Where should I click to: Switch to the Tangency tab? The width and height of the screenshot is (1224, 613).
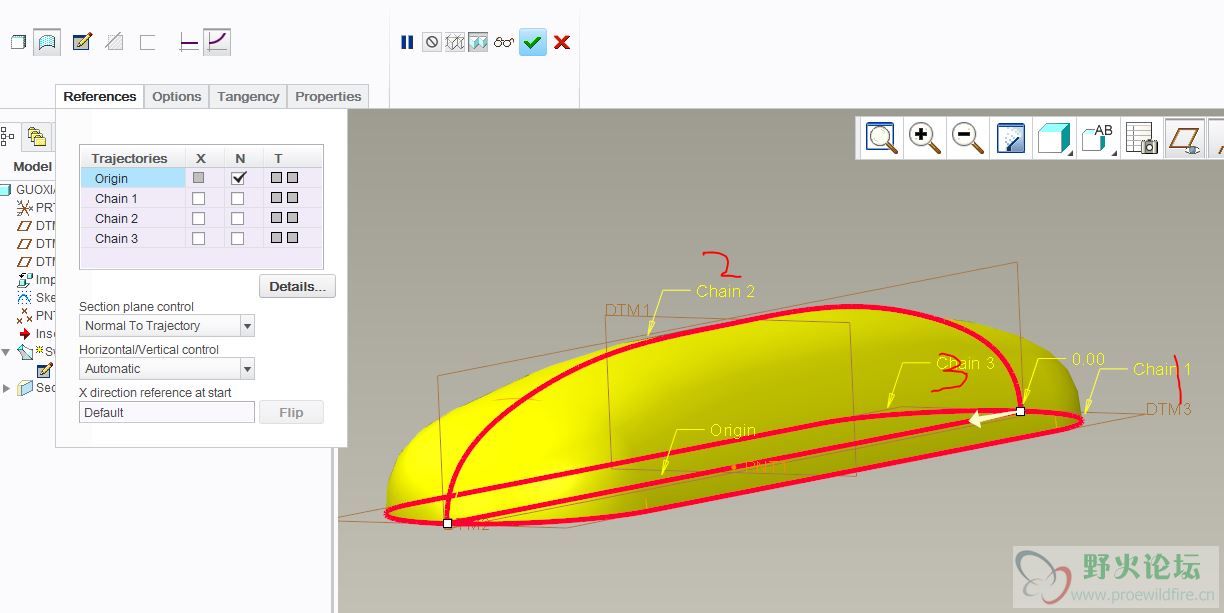[248, 96]
